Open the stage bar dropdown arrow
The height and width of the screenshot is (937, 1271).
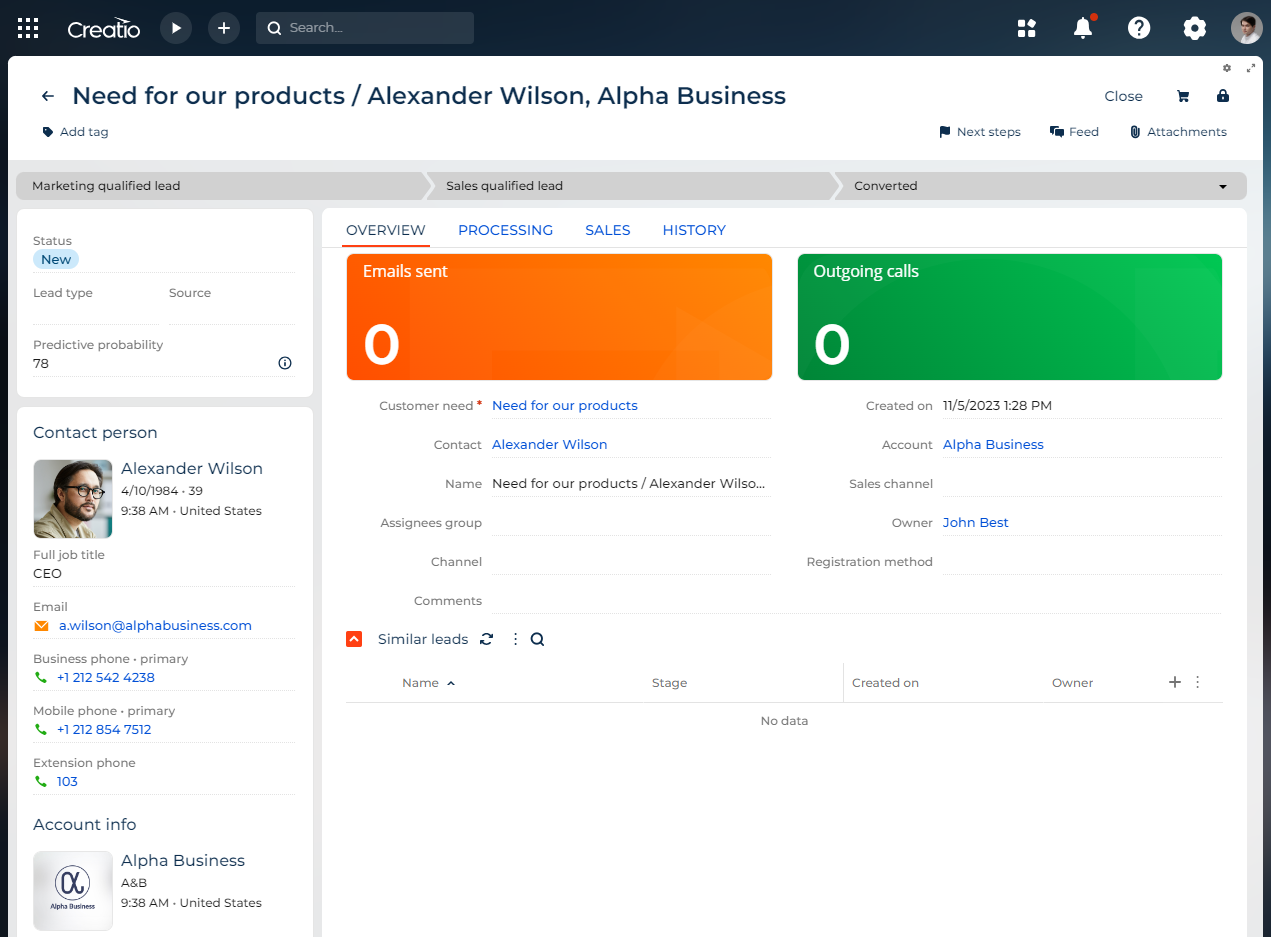(x=1223, y=187)
